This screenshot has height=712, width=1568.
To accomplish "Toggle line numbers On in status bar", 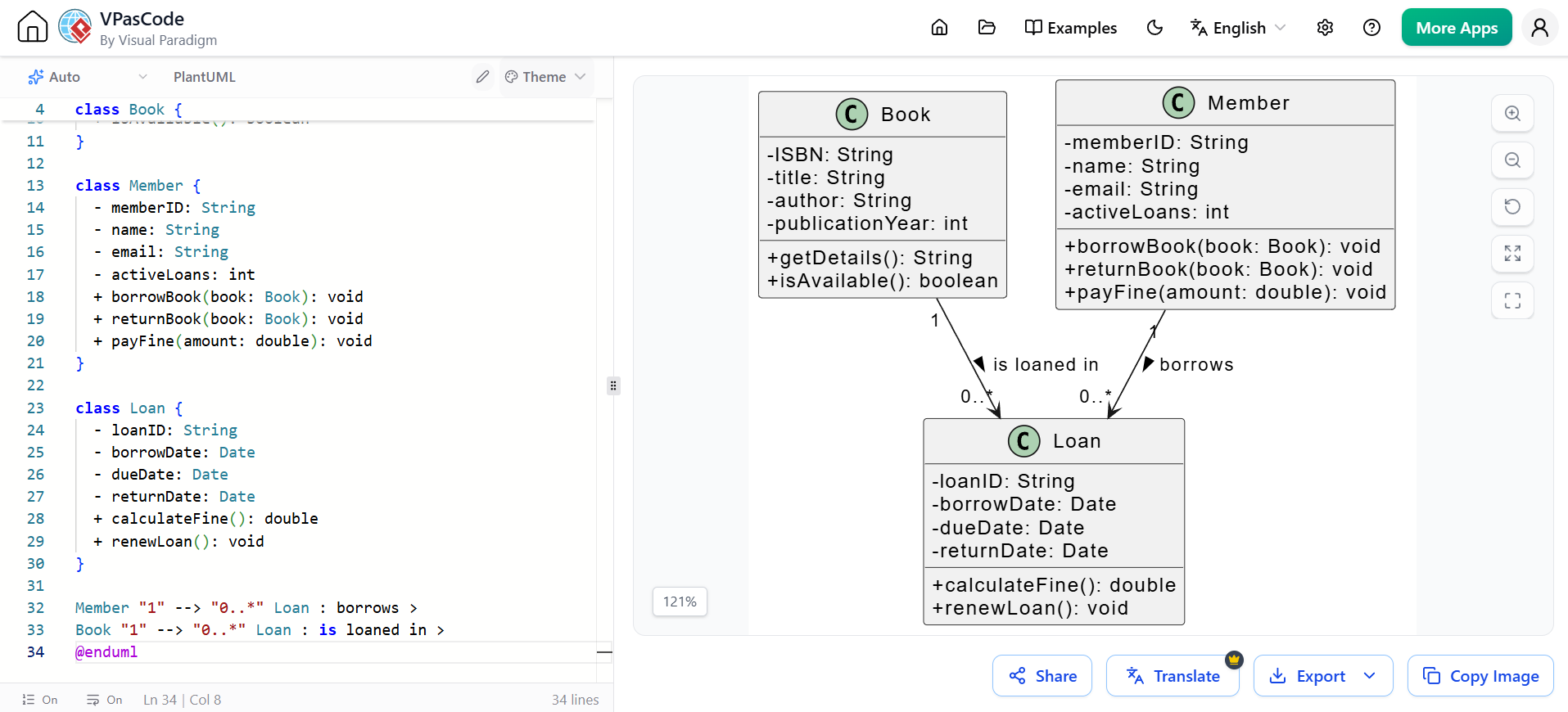I will 40,700.
